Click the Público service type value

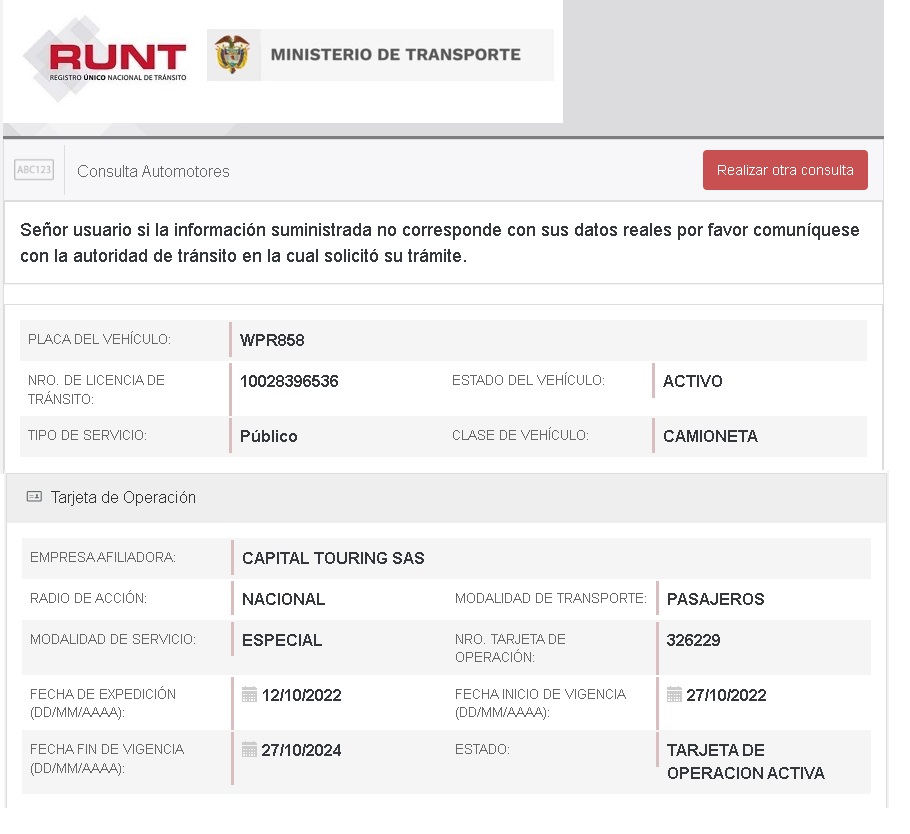(268, 436)
